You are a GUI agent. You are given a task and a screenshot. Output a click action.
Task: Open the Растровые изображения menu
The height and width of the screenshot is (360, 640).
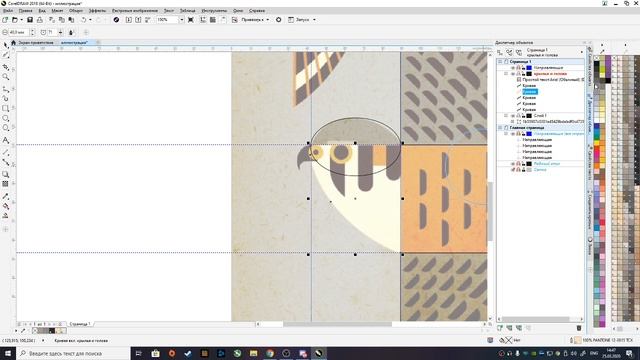click(x=135, y=11)
